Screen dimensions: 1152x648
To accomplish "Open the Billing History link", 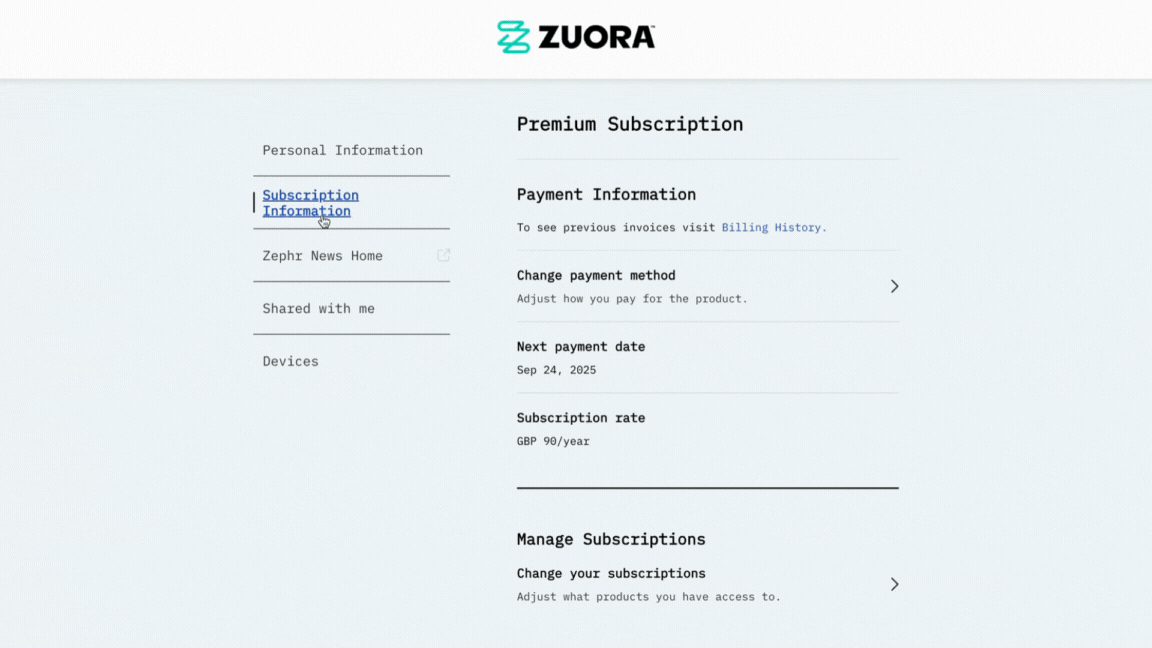I will pos(773,227).
